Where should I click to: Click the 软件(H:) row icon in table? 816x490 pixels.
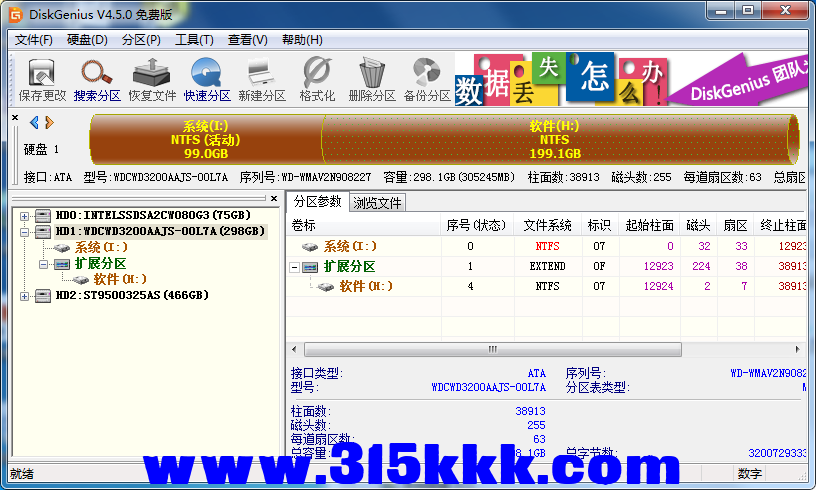pos(325,287)
